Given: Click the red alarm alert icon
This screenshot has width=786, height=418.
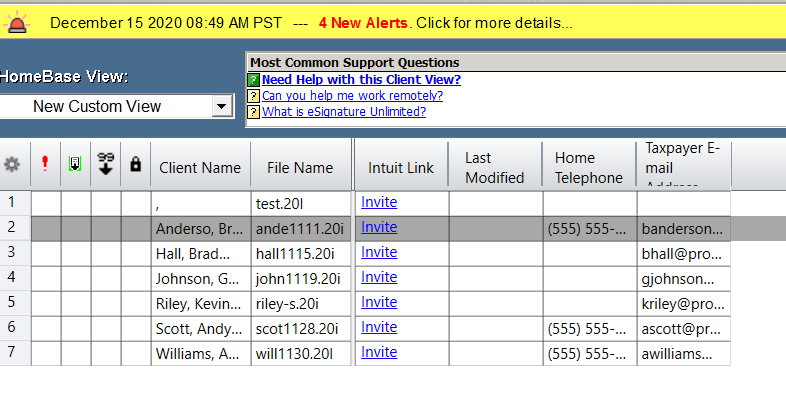Looking at the screenshot, I should (17, 21).
